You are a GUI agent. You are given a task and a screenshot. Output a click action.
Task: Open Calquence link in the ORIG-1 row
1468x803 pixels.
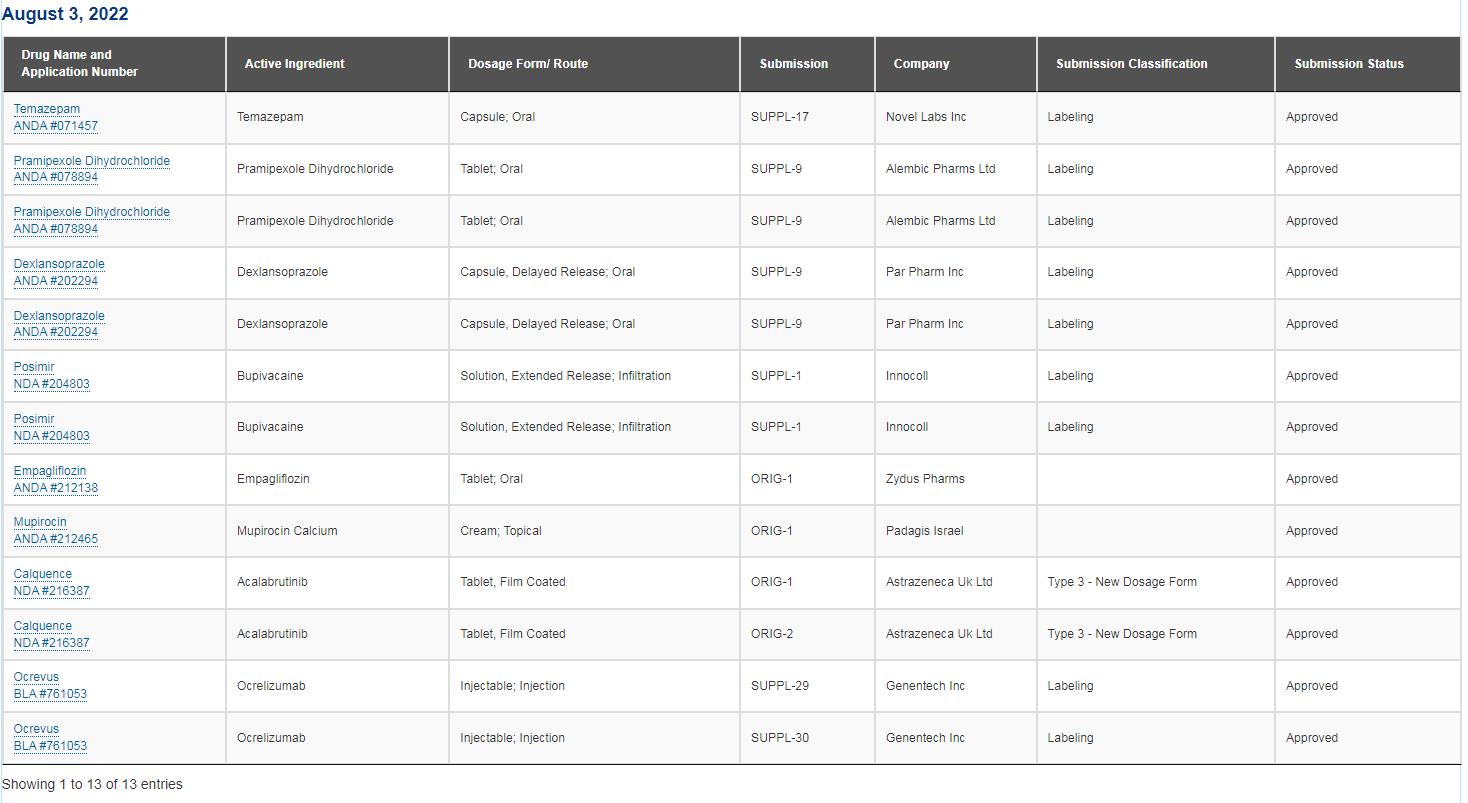coord(43,574)
